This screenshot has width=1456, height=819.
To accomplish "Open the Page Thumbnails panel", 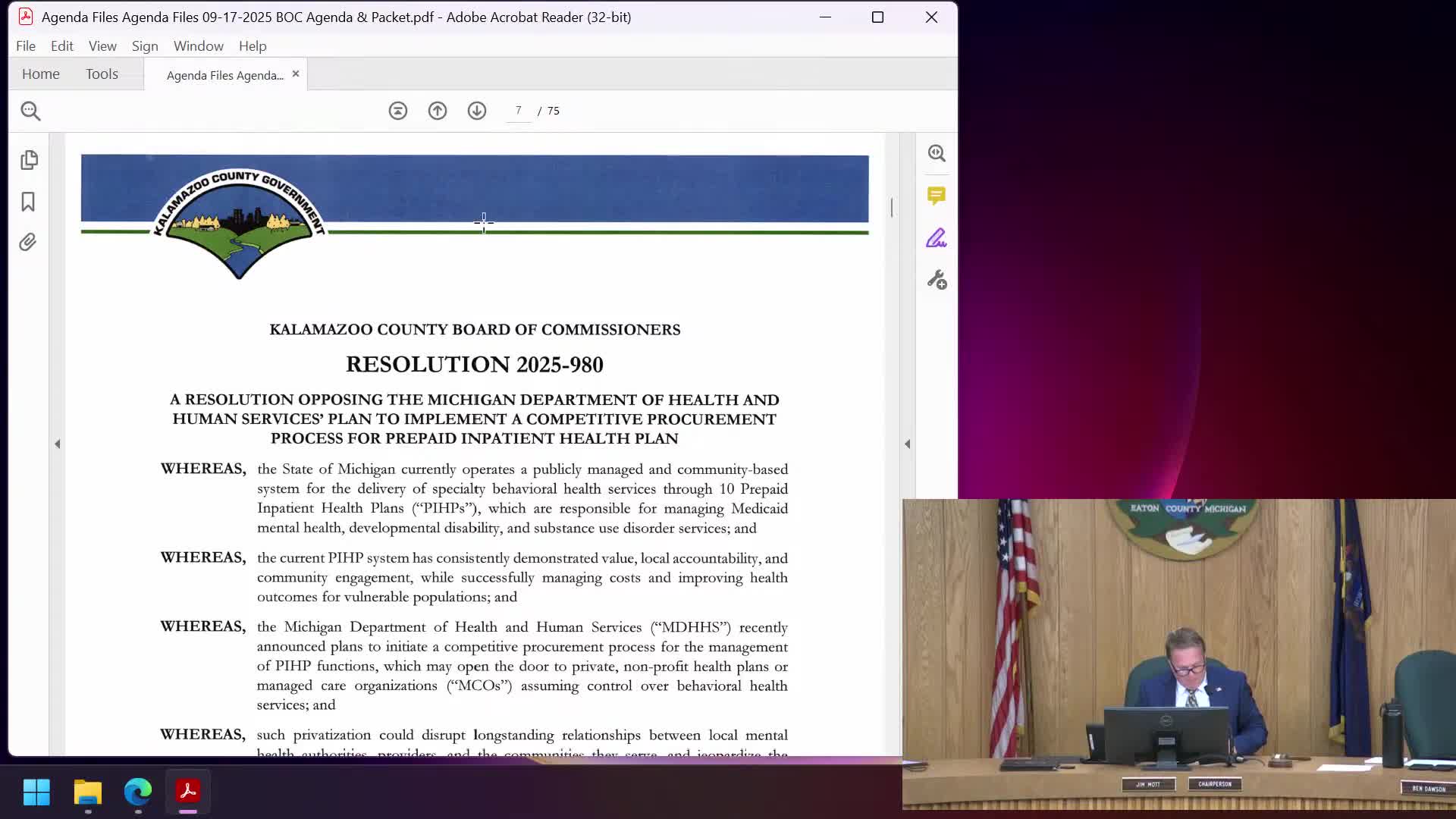I will coord(29,160).
